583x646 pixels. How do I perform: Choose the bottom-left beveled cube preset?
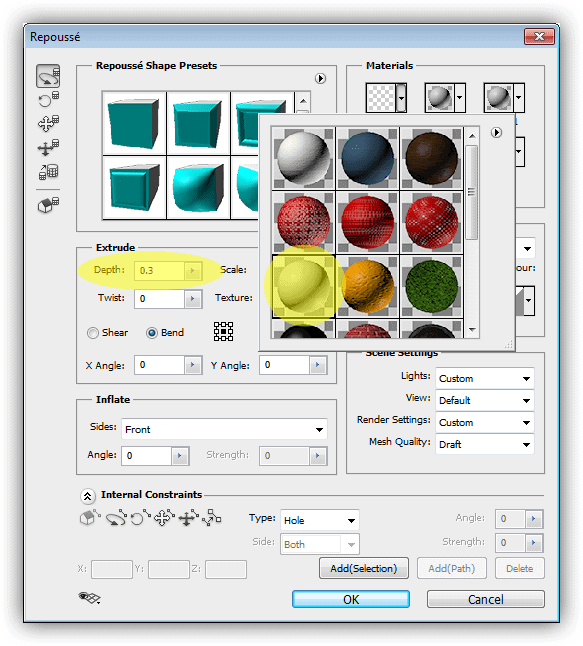[134, 187]
